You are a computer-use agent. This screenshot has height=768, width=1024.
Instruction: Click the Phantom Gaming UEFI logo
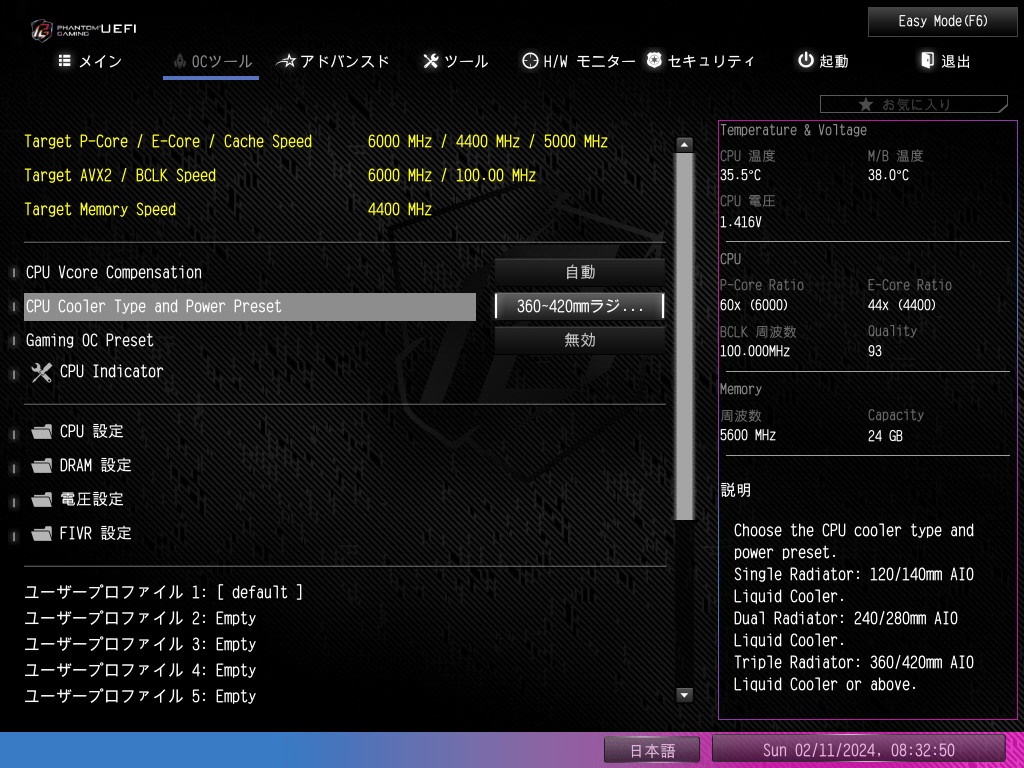click(x=84, y=30)
